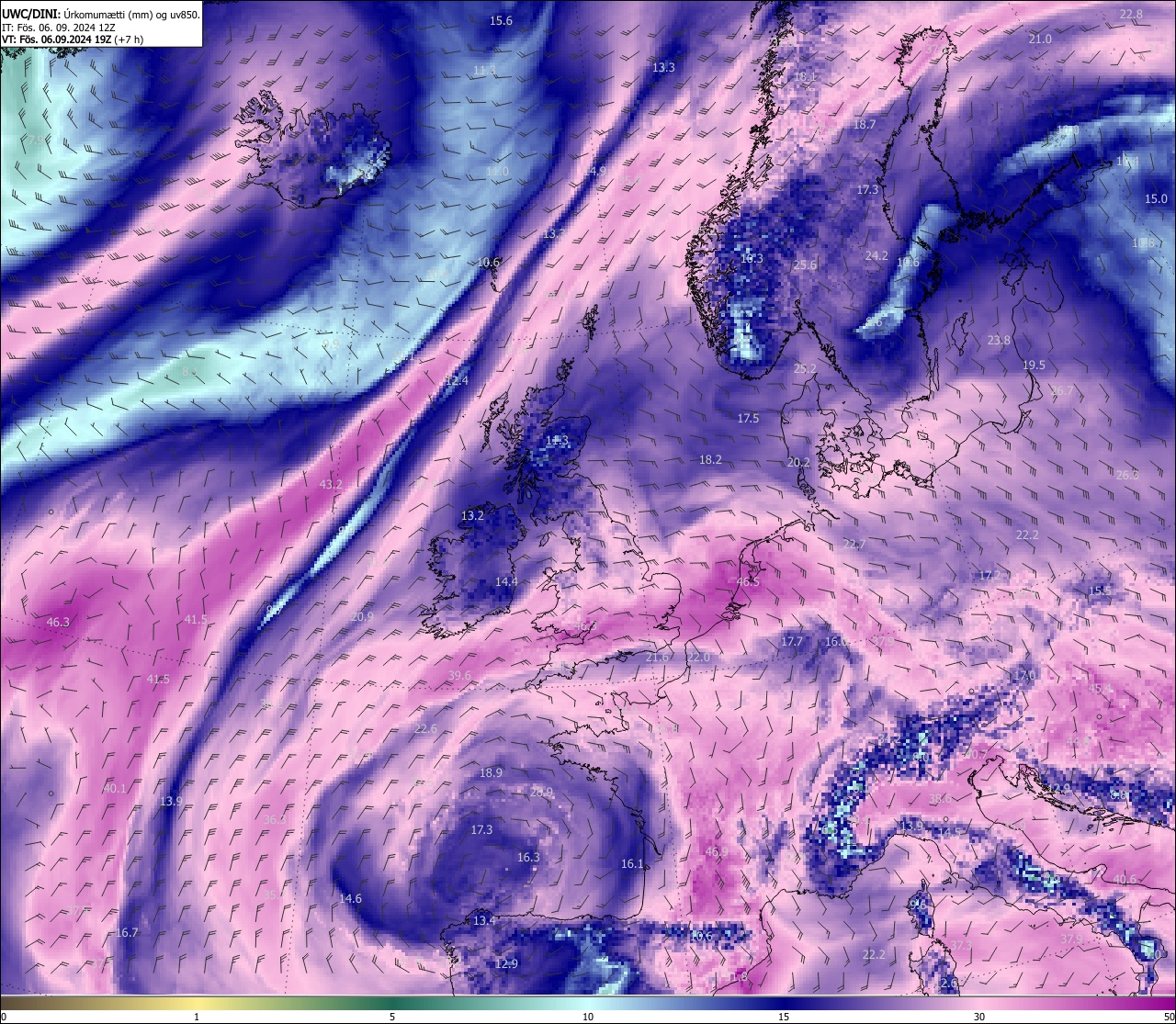1176x1024 pixels.
Task: Click the 25.6 value label
Action: (x=805, y=264)
